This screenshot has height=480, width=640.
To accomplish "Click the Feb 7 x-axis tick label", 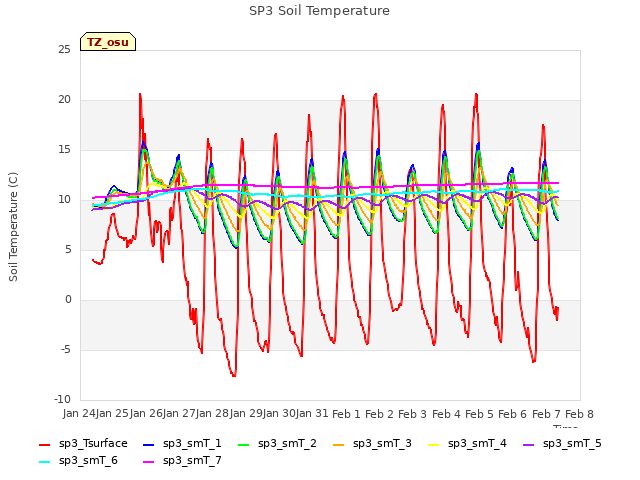I will [x=546, y=414].
